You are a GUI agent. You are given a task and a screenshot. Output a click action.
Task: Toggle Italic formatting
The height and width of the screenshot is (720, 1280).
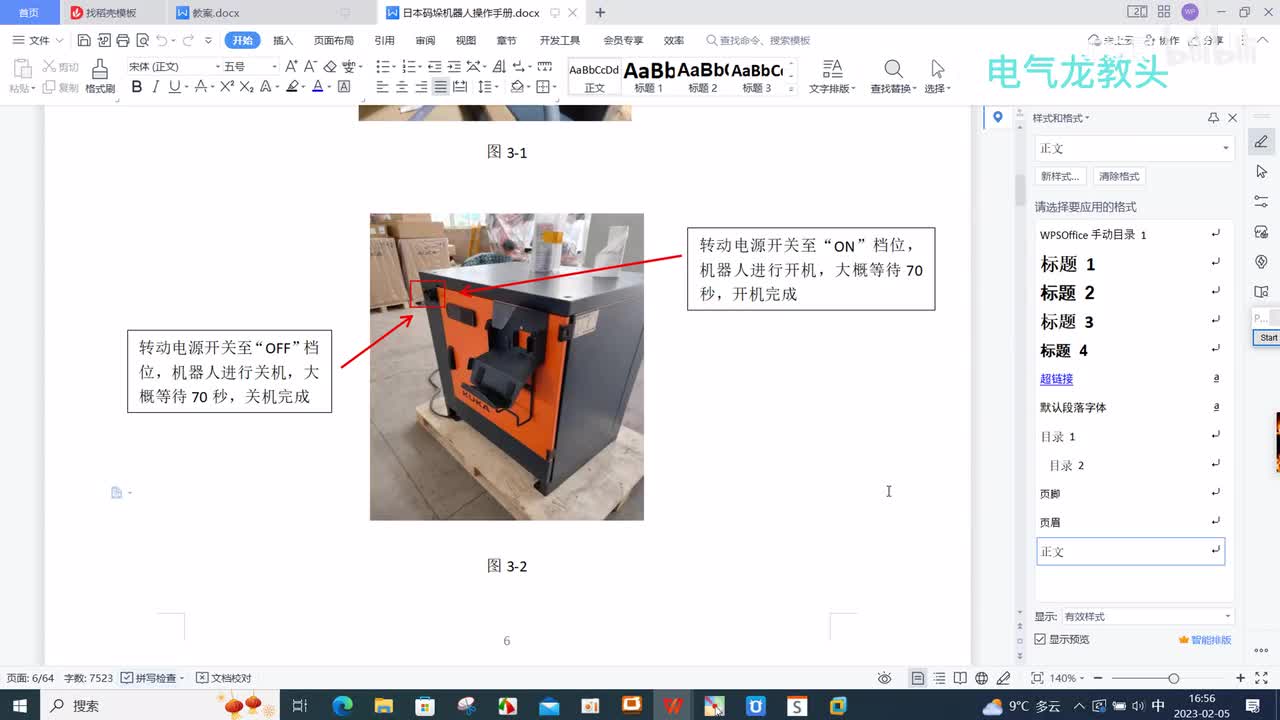[x=155, y=87]
